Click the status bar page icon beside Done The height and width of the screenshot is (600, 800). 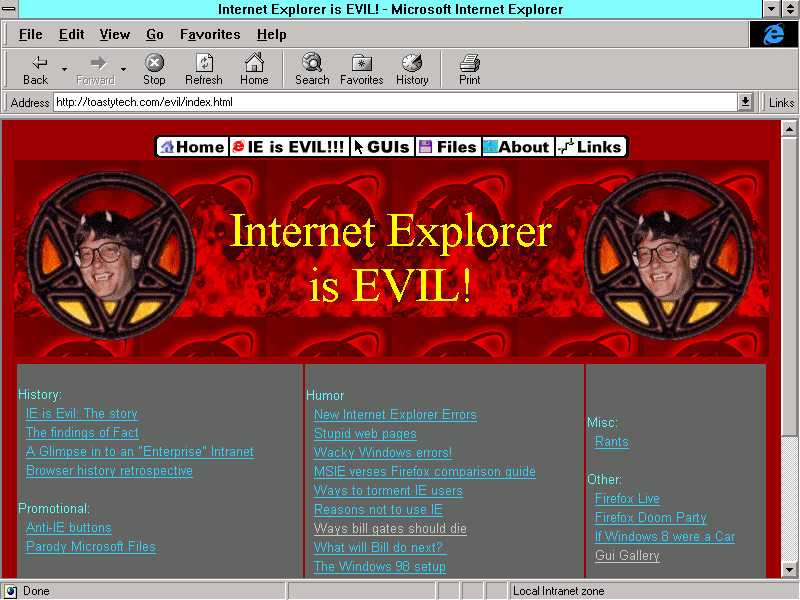(10, 591)
